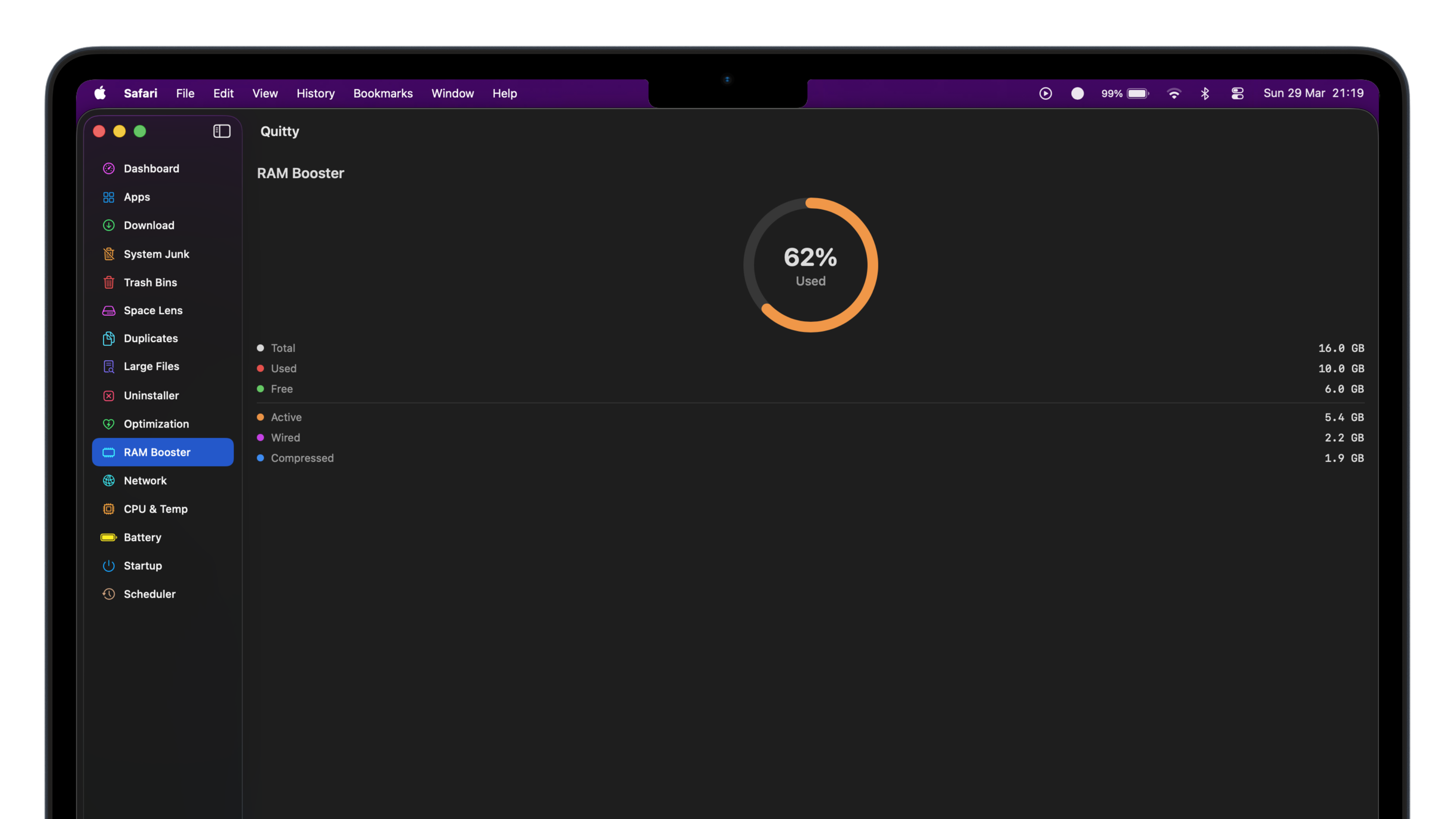The height and width of the screenshot is (819, 1456).
Task: Open the battery percentage menu
Action: [1124, 93]
